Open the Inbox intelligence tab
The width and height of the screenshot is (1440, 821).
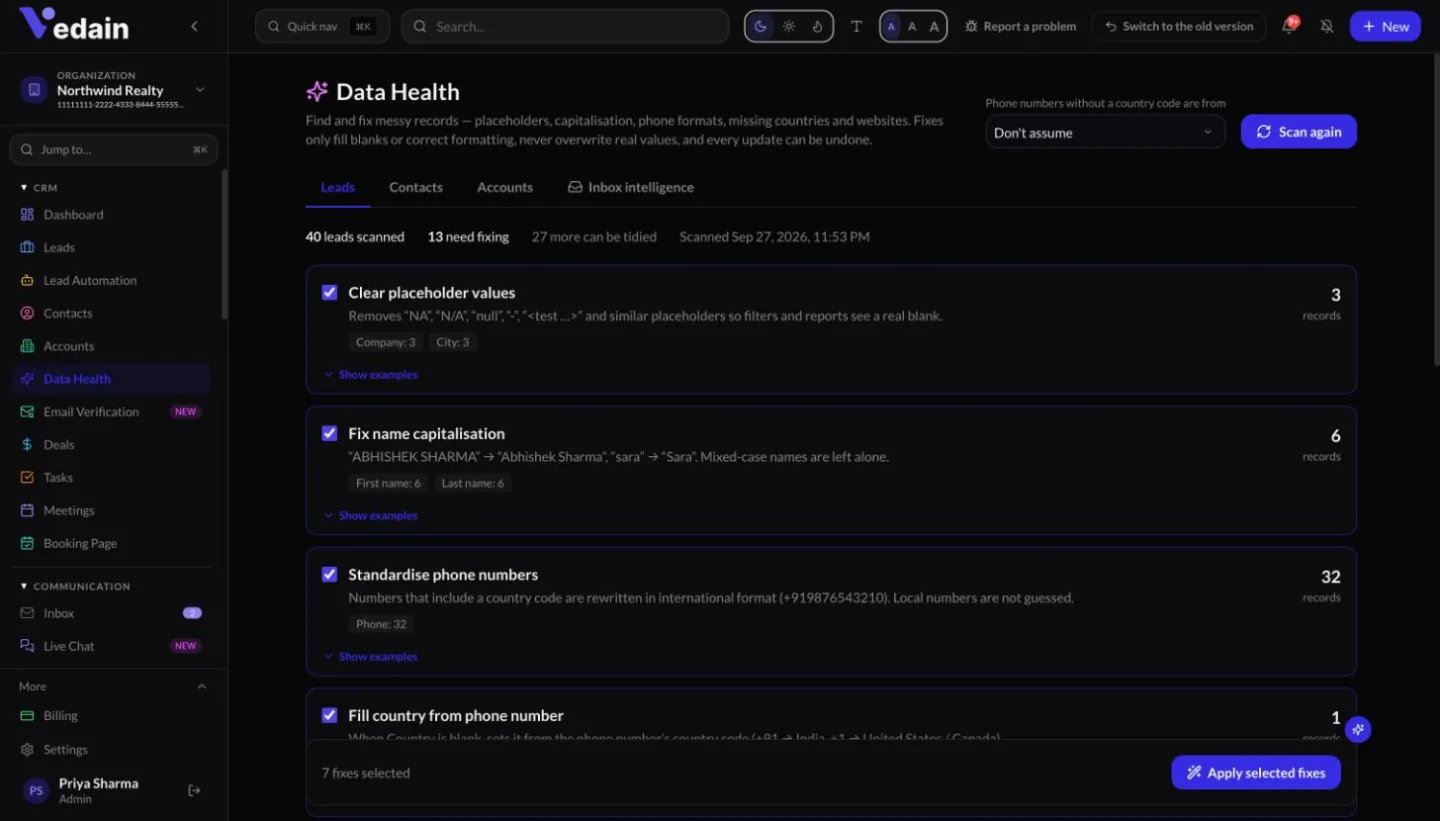tap(631, 187)
